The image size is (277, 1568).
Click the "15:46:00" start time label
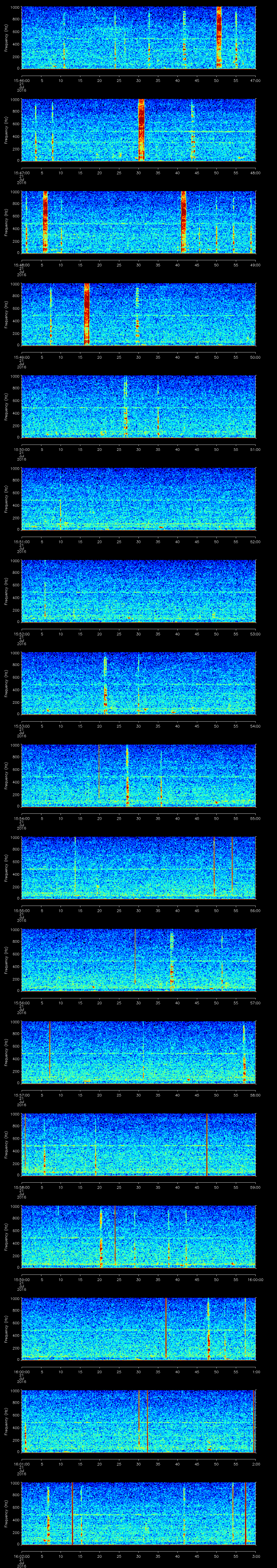pyautogui.click(x=22, y=80)
